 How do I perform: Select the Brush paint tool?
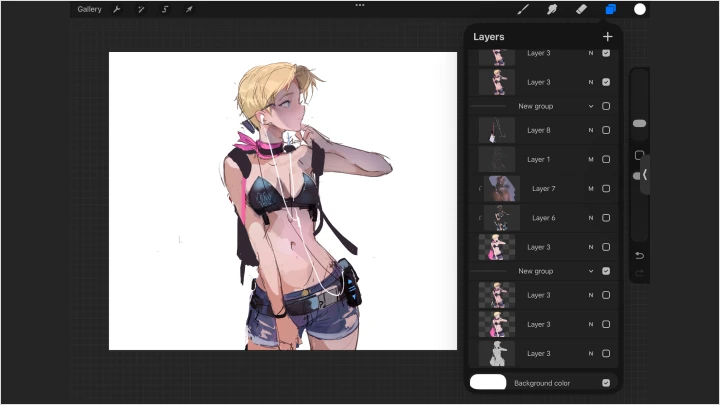pyautogui.click(x=523, y=9)
